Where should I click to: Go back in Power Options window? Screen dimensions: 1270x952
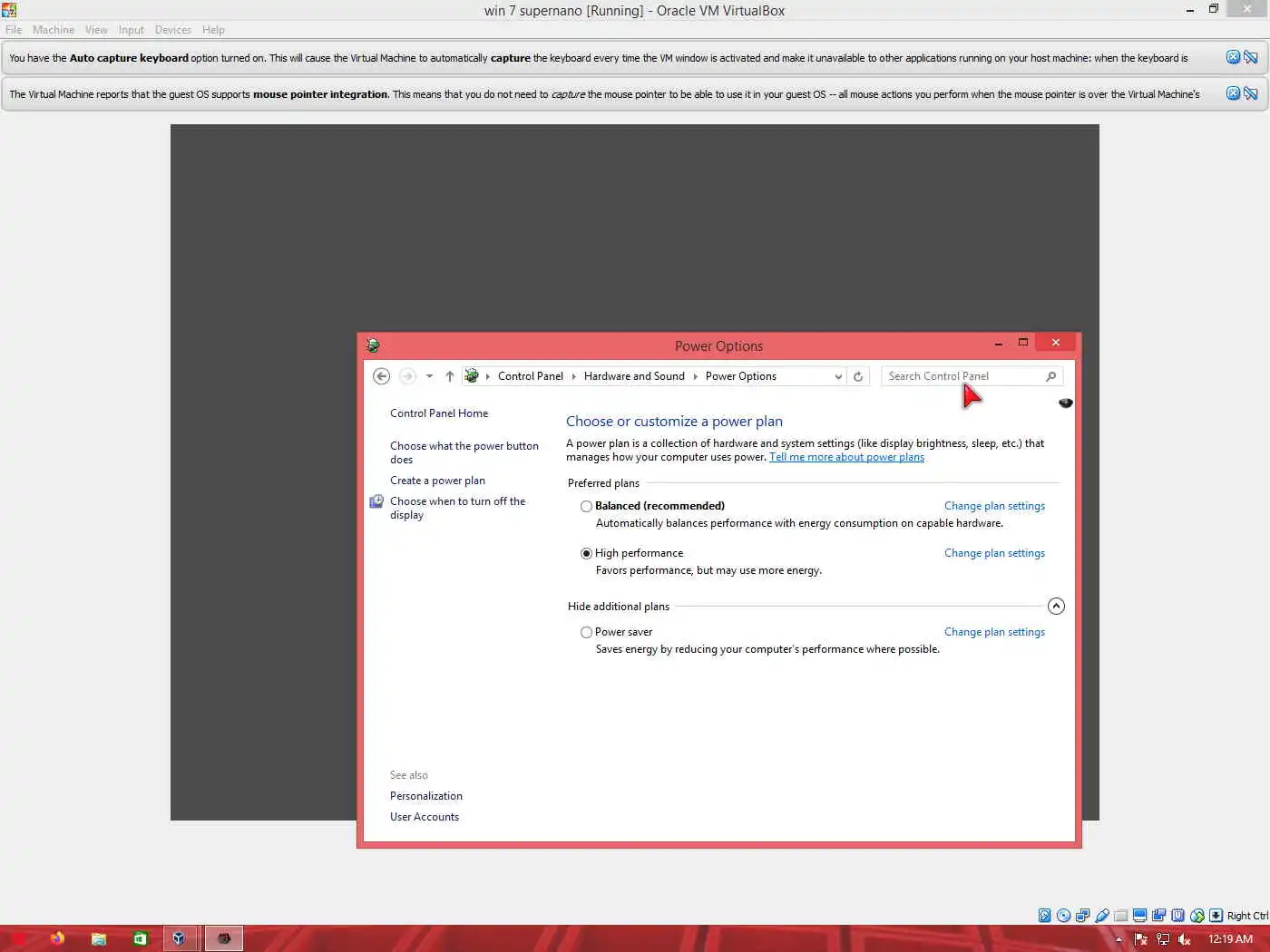[382, 376]
